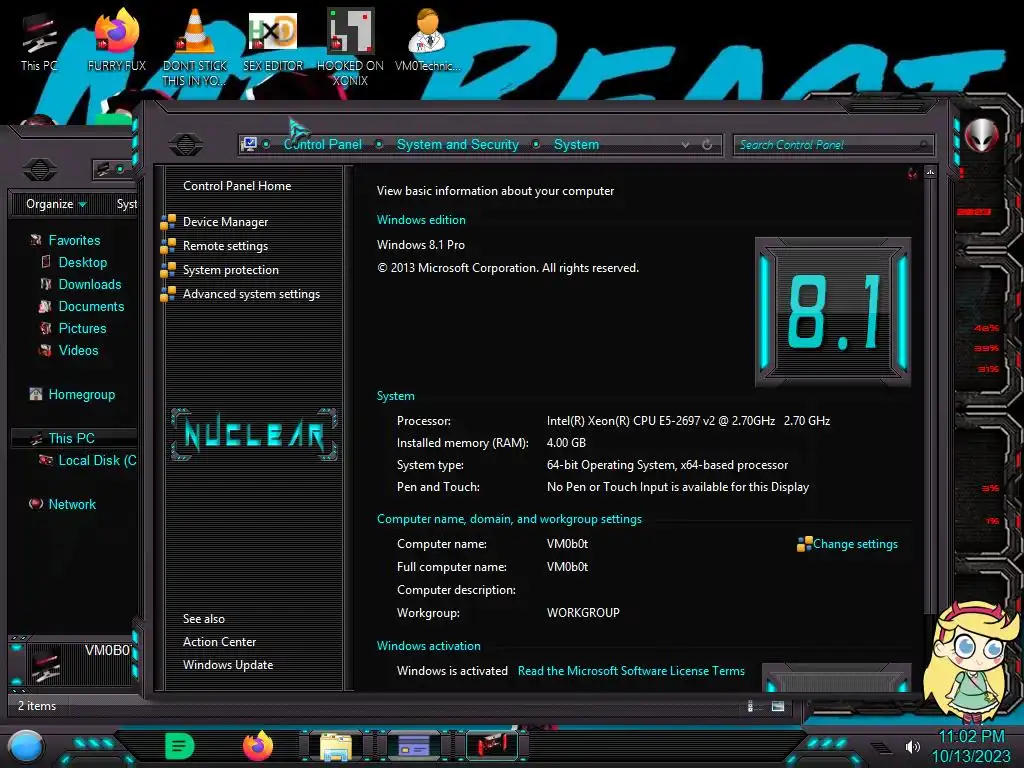
Task: Open Documents under Favorites
Action: pyautogui.click(x=91, y=306)
